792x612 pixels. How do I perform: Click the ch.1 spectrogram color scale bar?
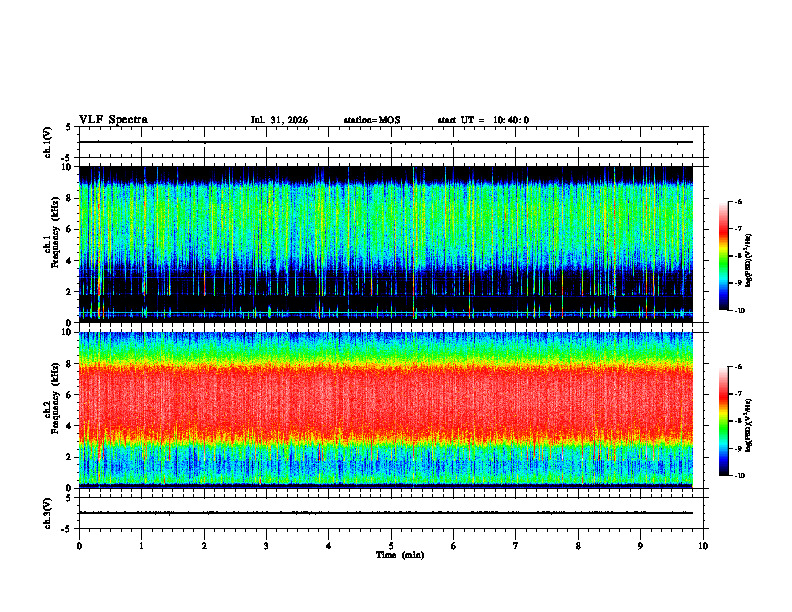click(724, 256)
